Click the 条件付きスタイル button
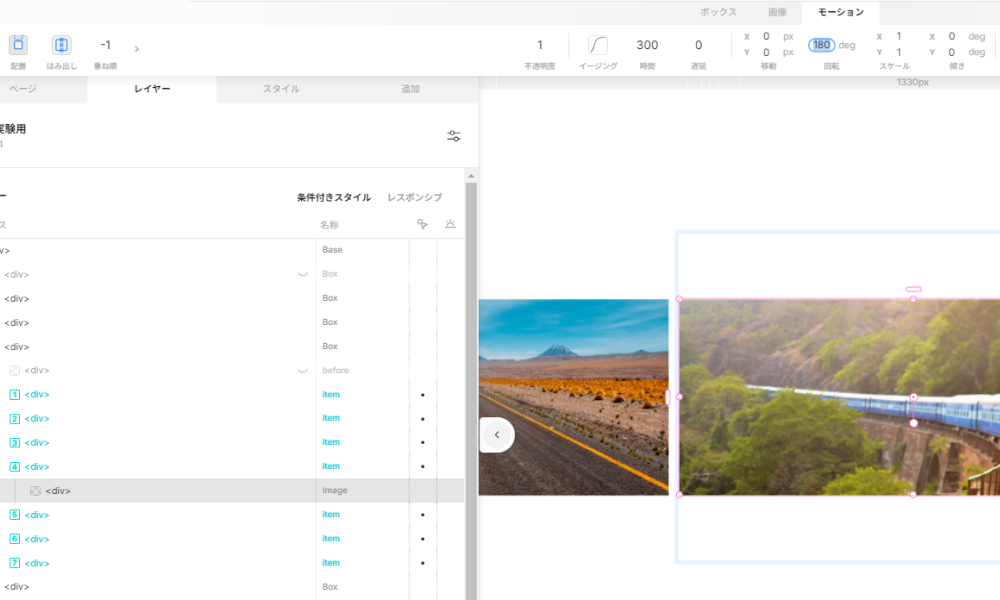Image resolution: width=1000 pixels, height=600 pixels. [x=333, y=197]
